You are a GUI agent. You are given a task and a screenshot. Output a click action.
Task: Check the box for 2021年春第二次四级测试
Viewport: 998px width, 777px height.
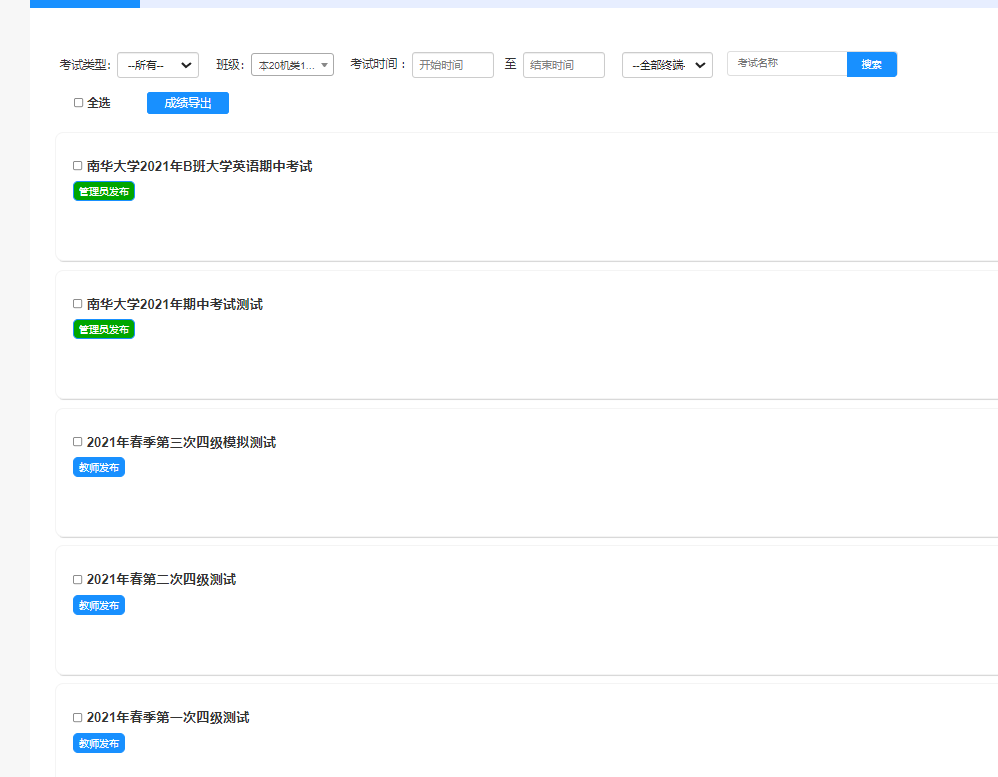tap(78, 580)
